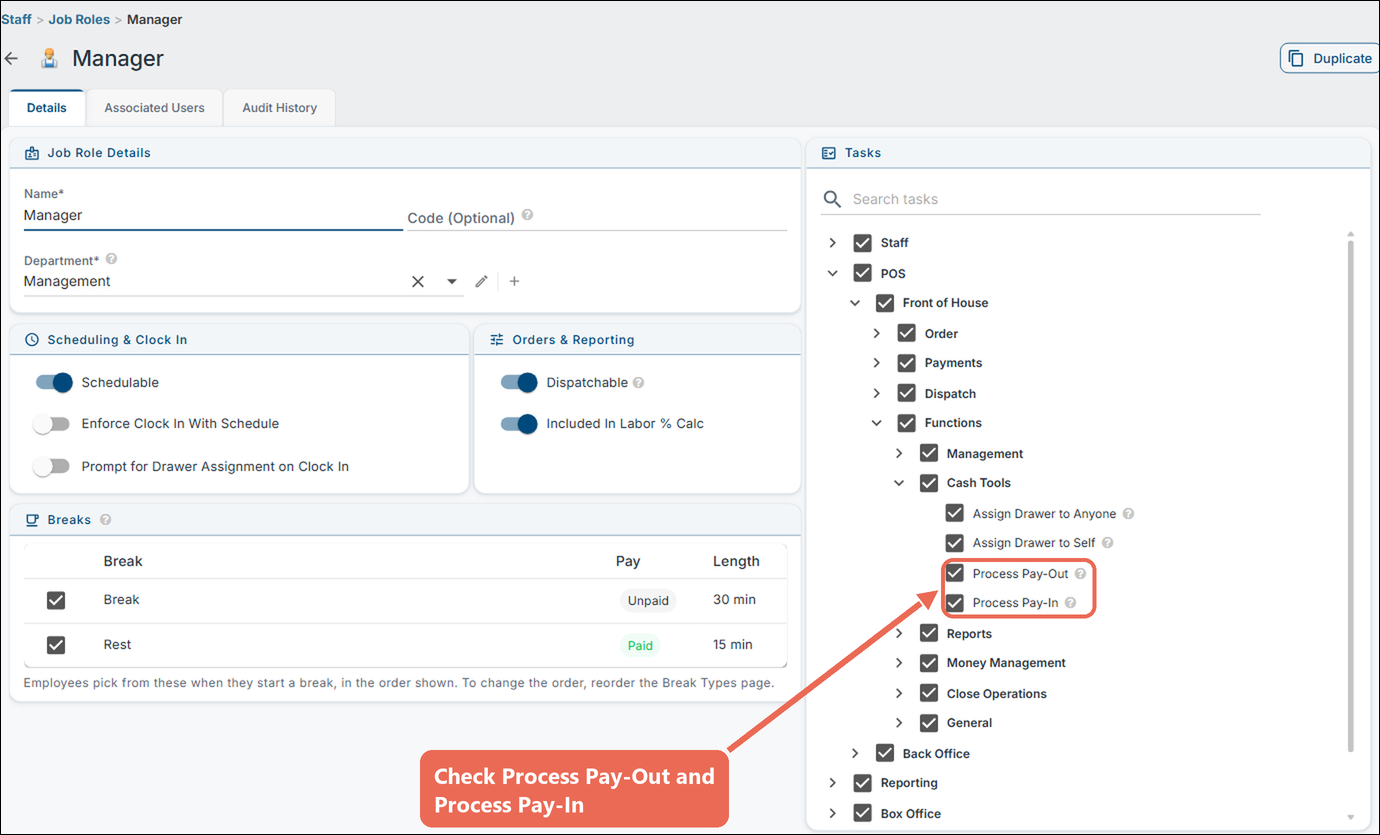This screenshot has width=1380, height=835.
Task: Click help icon next to Breaks heading
Action: point(105,520)
